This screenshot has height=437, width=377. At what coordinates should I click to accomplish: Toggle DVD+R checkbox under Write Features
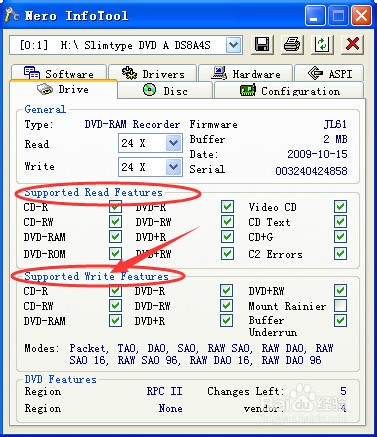coord(226,321)
